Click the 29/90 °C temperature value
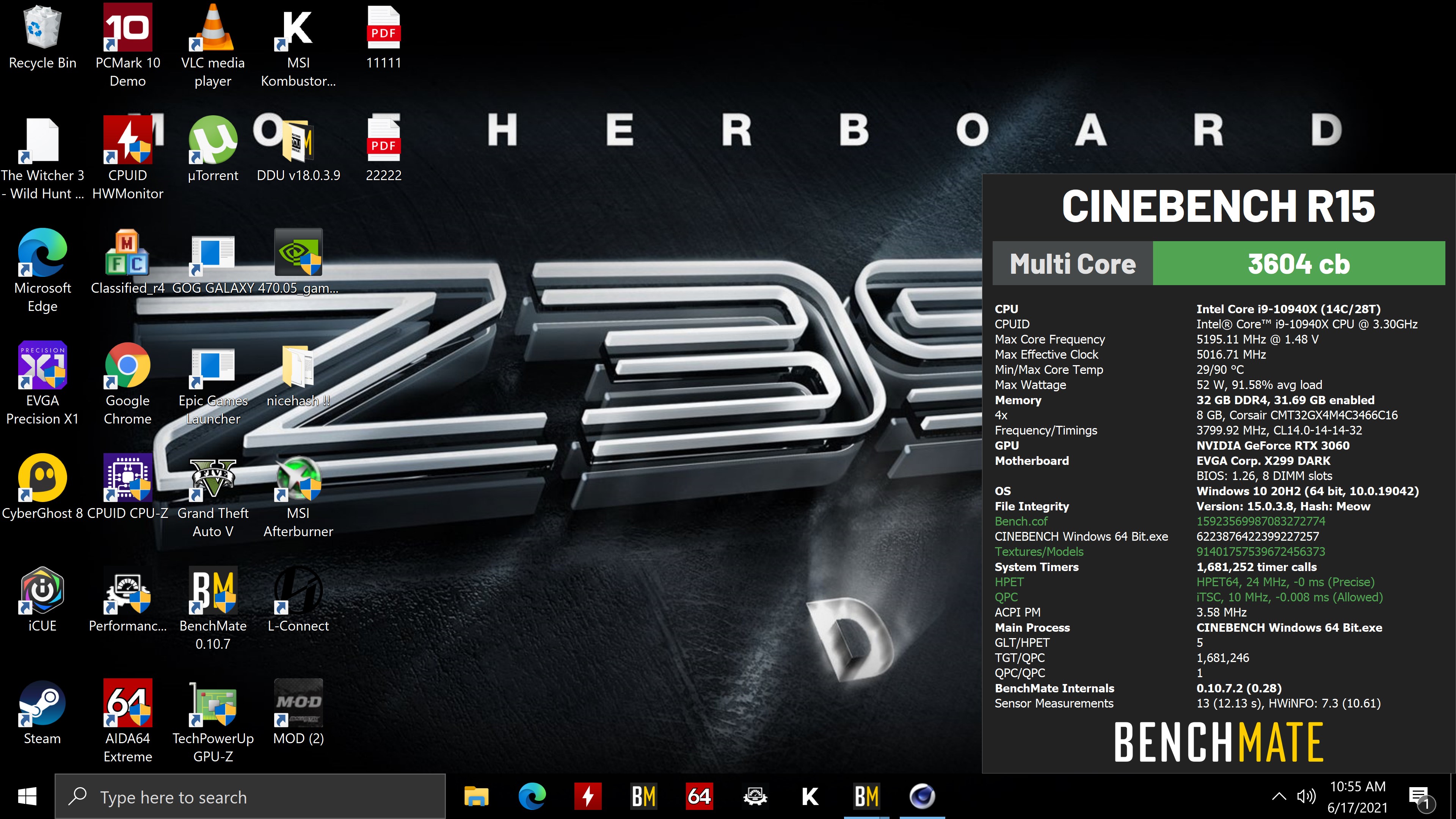The image size is (1456, 819). pyautogui.click(x=1220, y=370)
